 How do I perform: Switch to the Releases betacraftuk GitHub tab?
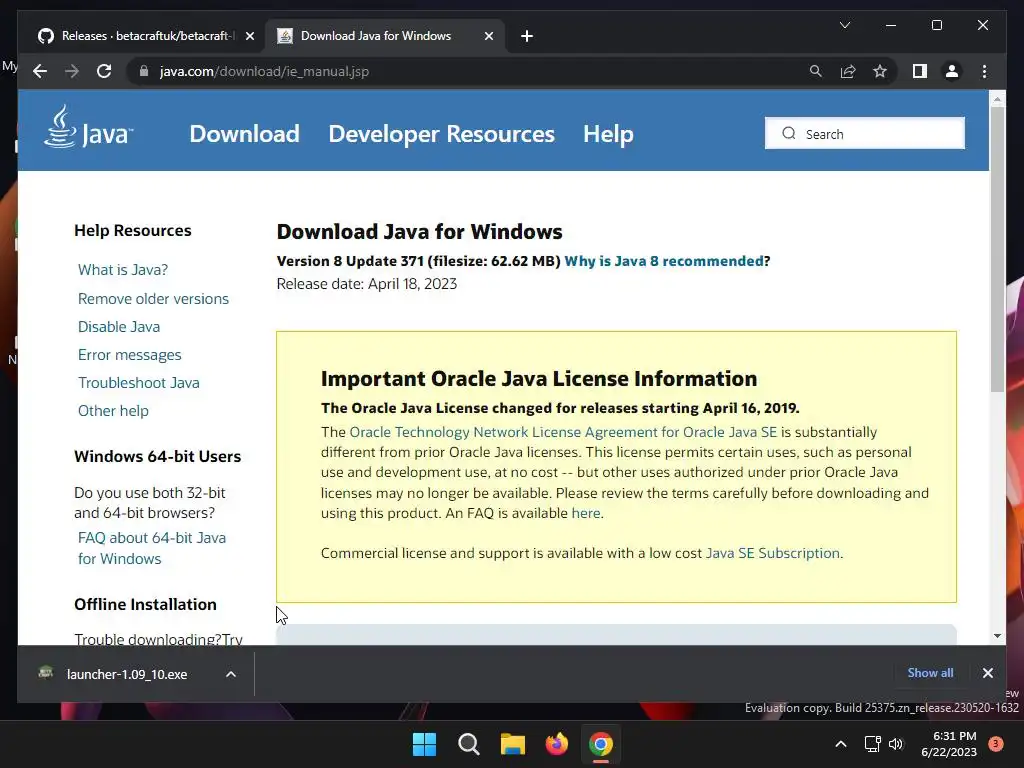tap(146, 36)
